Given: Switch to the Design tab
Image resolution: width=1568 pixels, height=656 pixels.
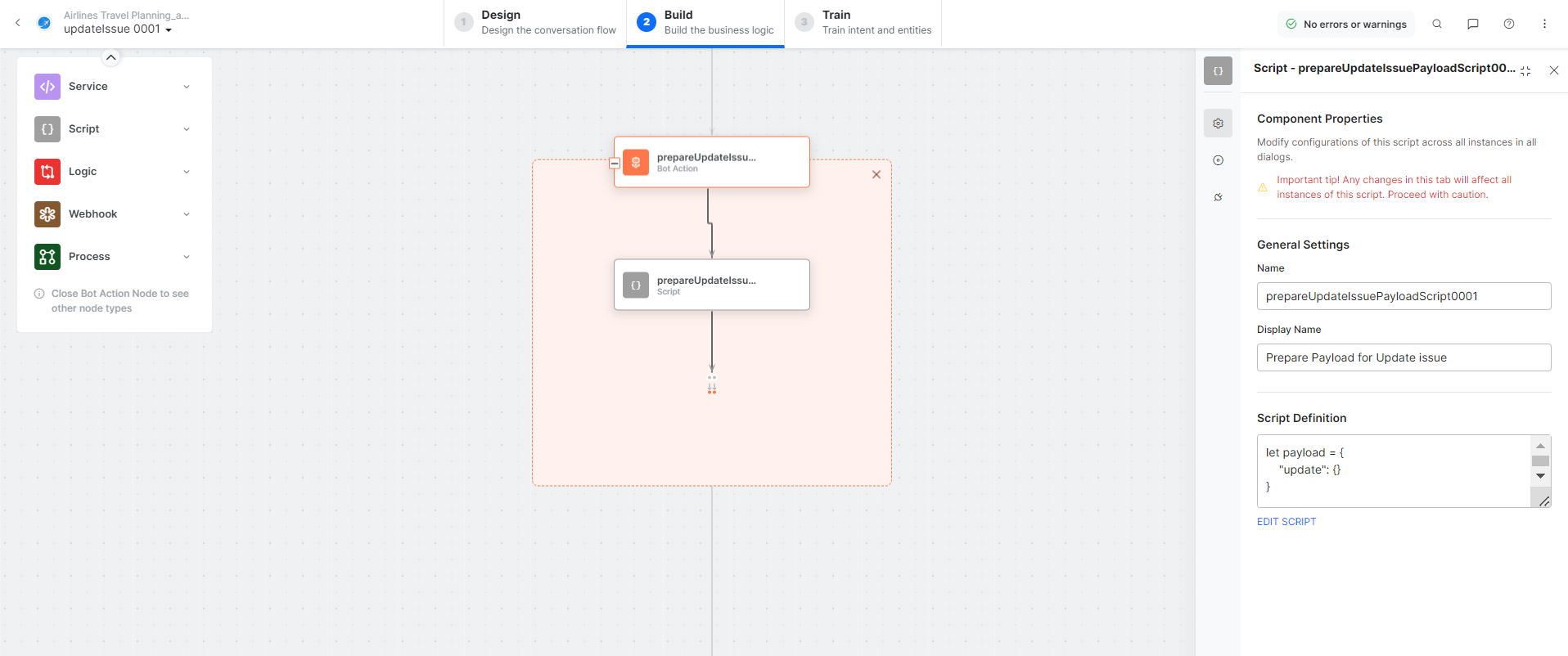Looking at the screenshot, I should point(536,23).
